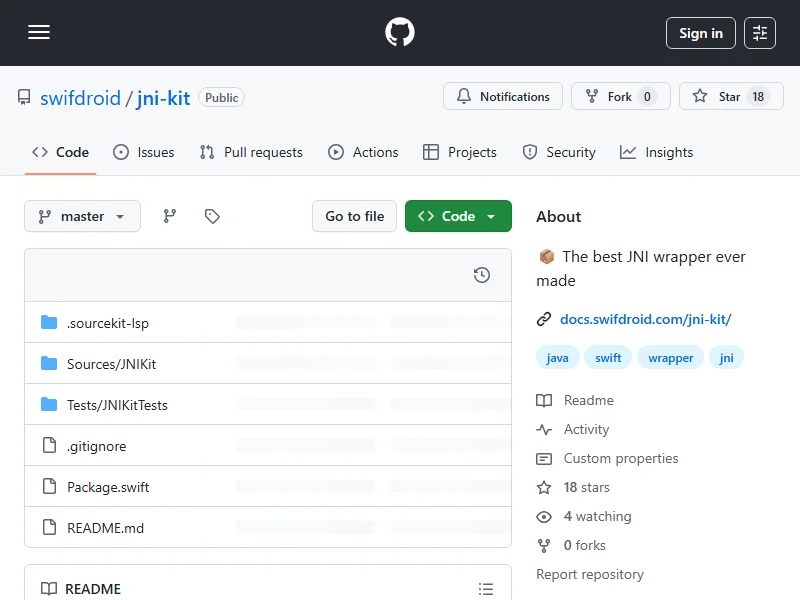Go to the Actions tab
Viewport: 800px width, 600px height.
(363, 152)
